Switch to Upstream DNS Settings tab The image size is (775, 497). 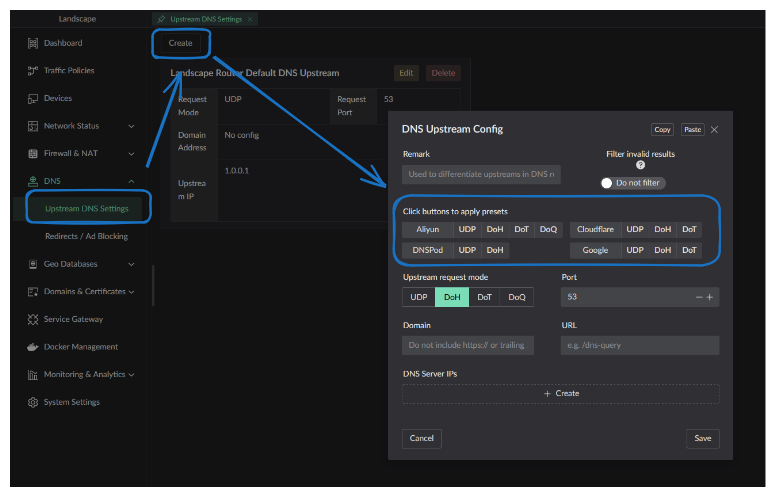click(x=206, y=19)
